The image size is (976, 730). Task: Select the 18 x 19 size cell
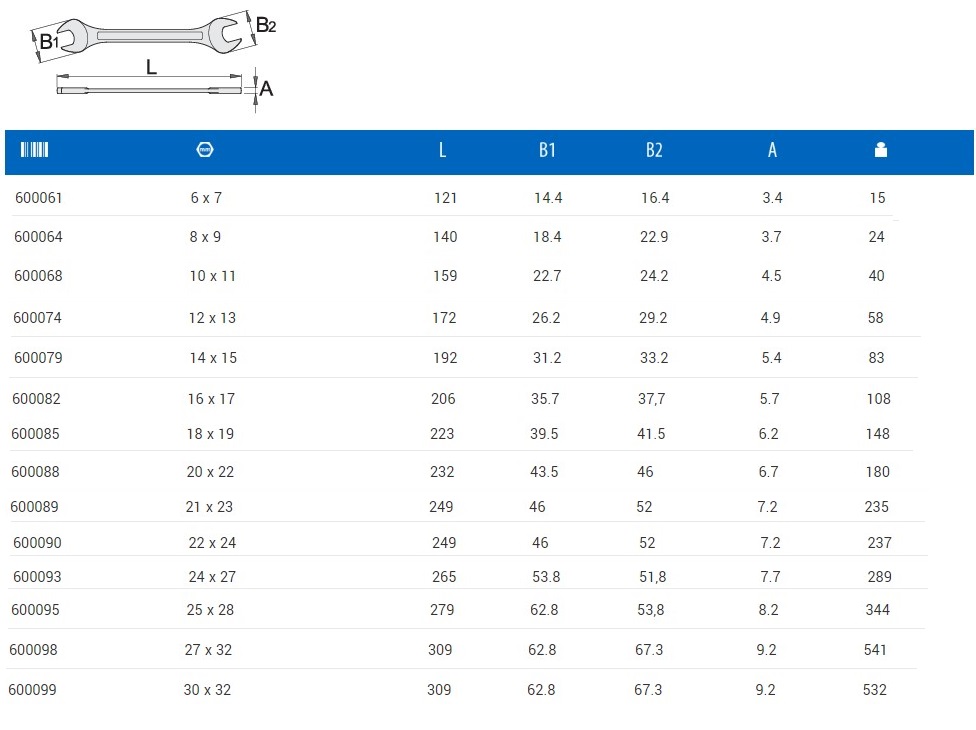point(209,434)
